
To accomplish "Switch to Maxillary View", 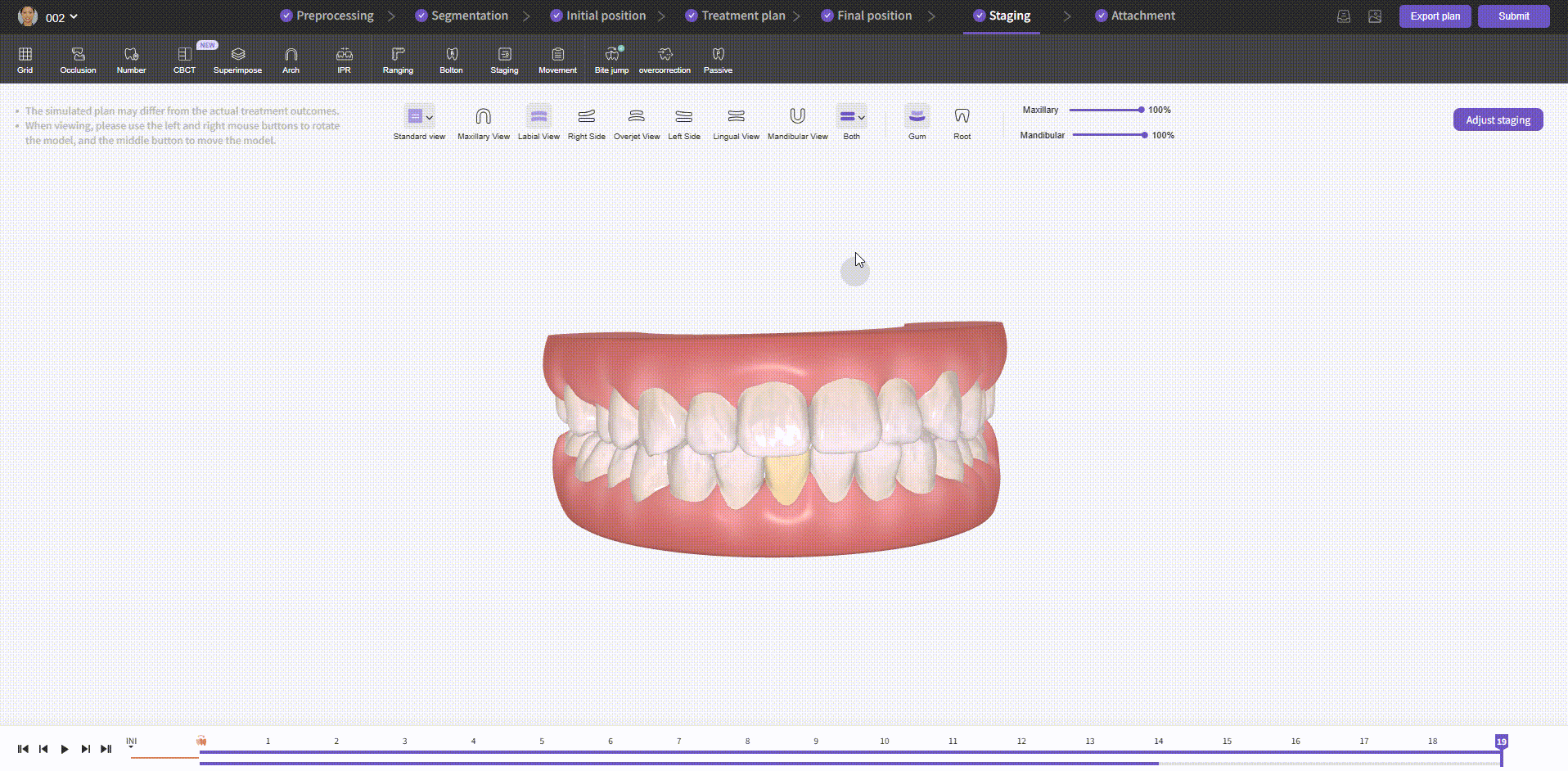I will pos(484,124).
